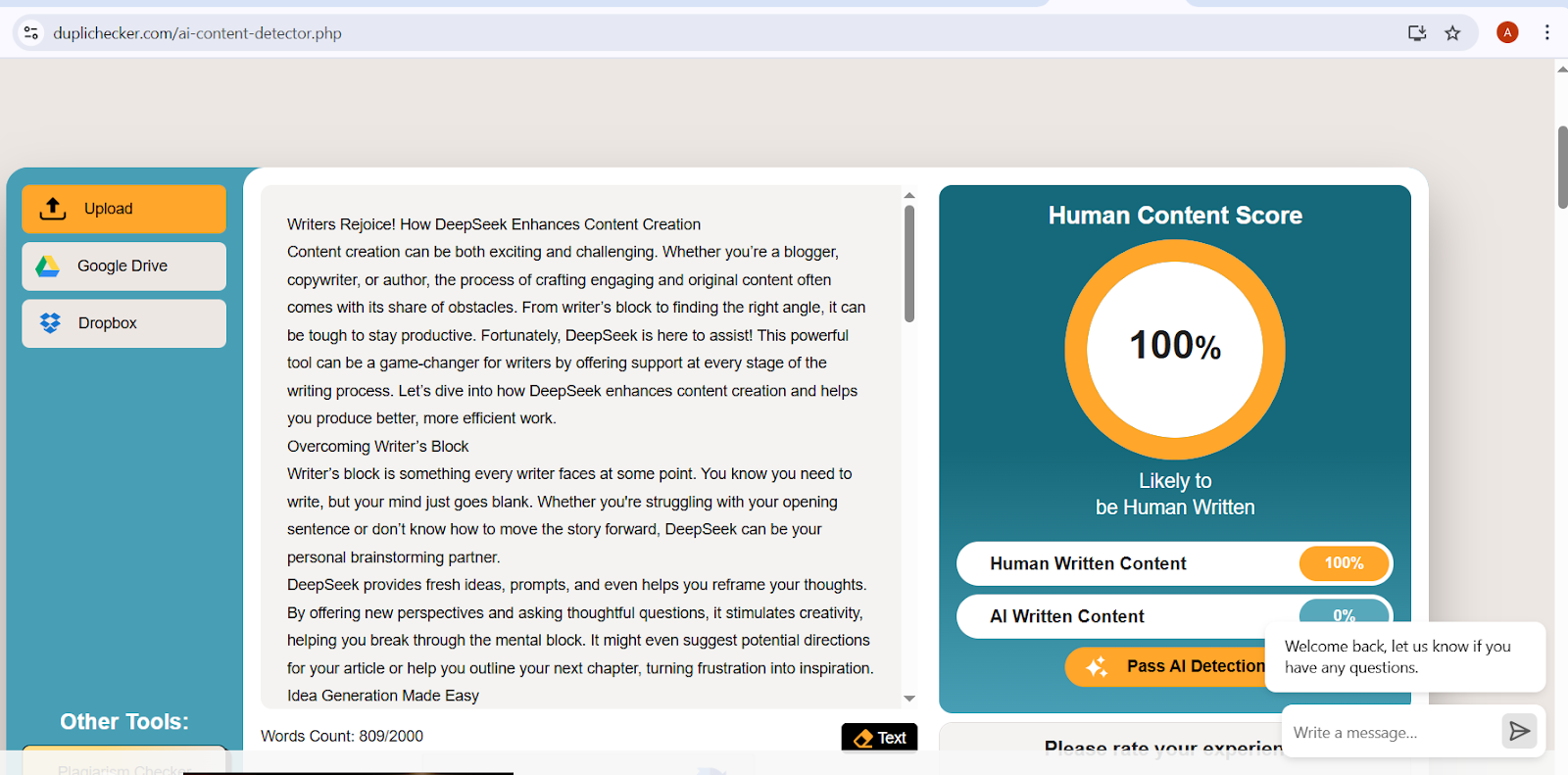Click the Human Written Content 100% badge

tap(1344, 563)
